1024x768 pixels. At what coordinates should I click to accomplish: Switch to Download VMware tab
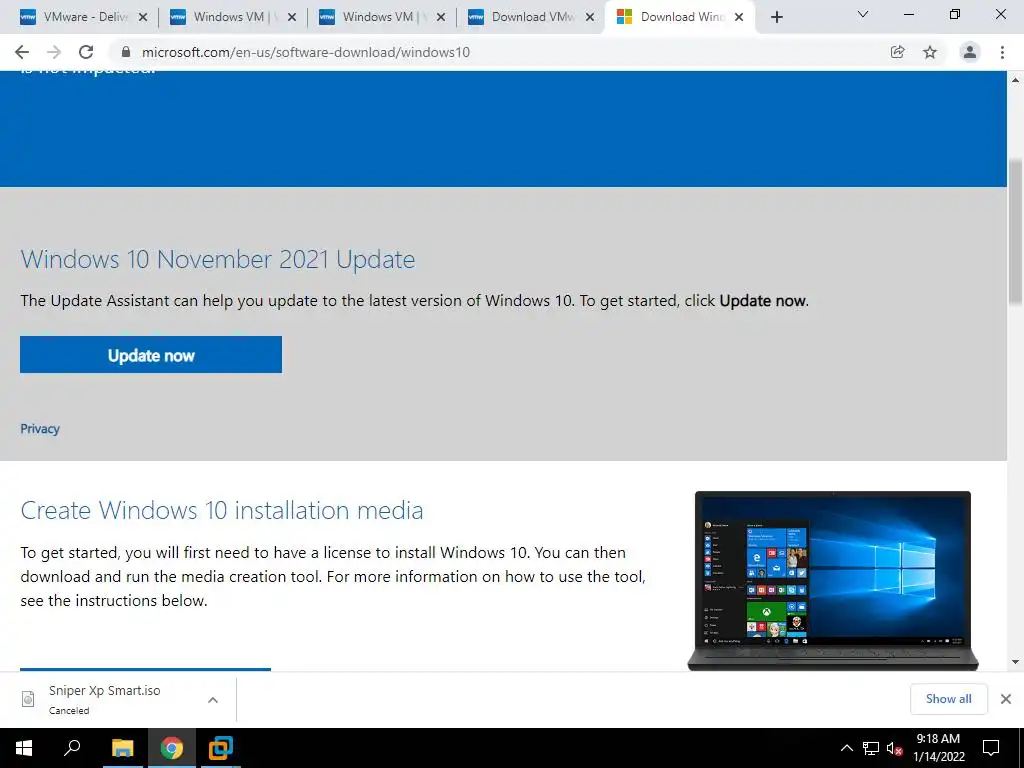tap(528, 17)
